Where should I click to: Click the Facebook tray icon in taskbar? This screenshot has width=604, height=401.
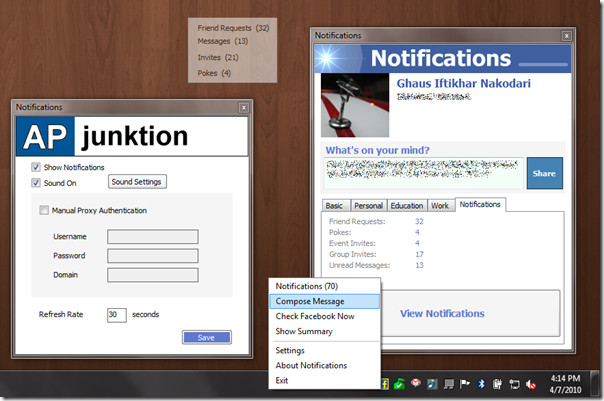(385, 384)
